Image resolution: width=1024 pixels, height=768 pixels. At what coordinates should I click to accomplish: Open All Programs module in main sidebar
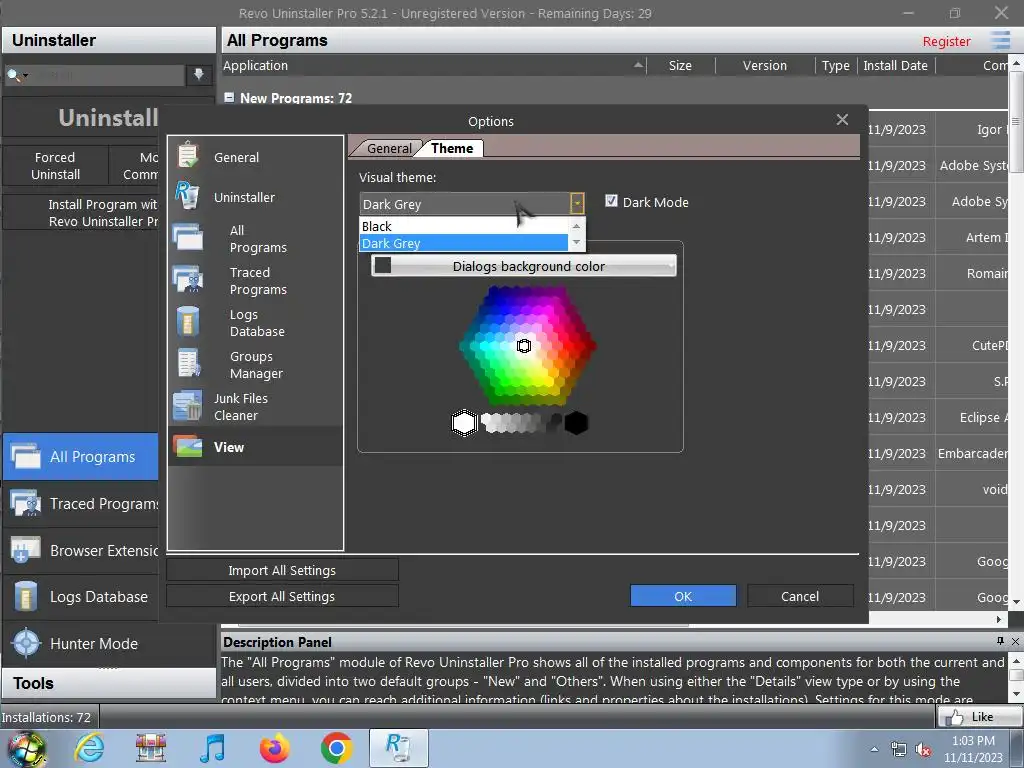(x=80, y=456)
